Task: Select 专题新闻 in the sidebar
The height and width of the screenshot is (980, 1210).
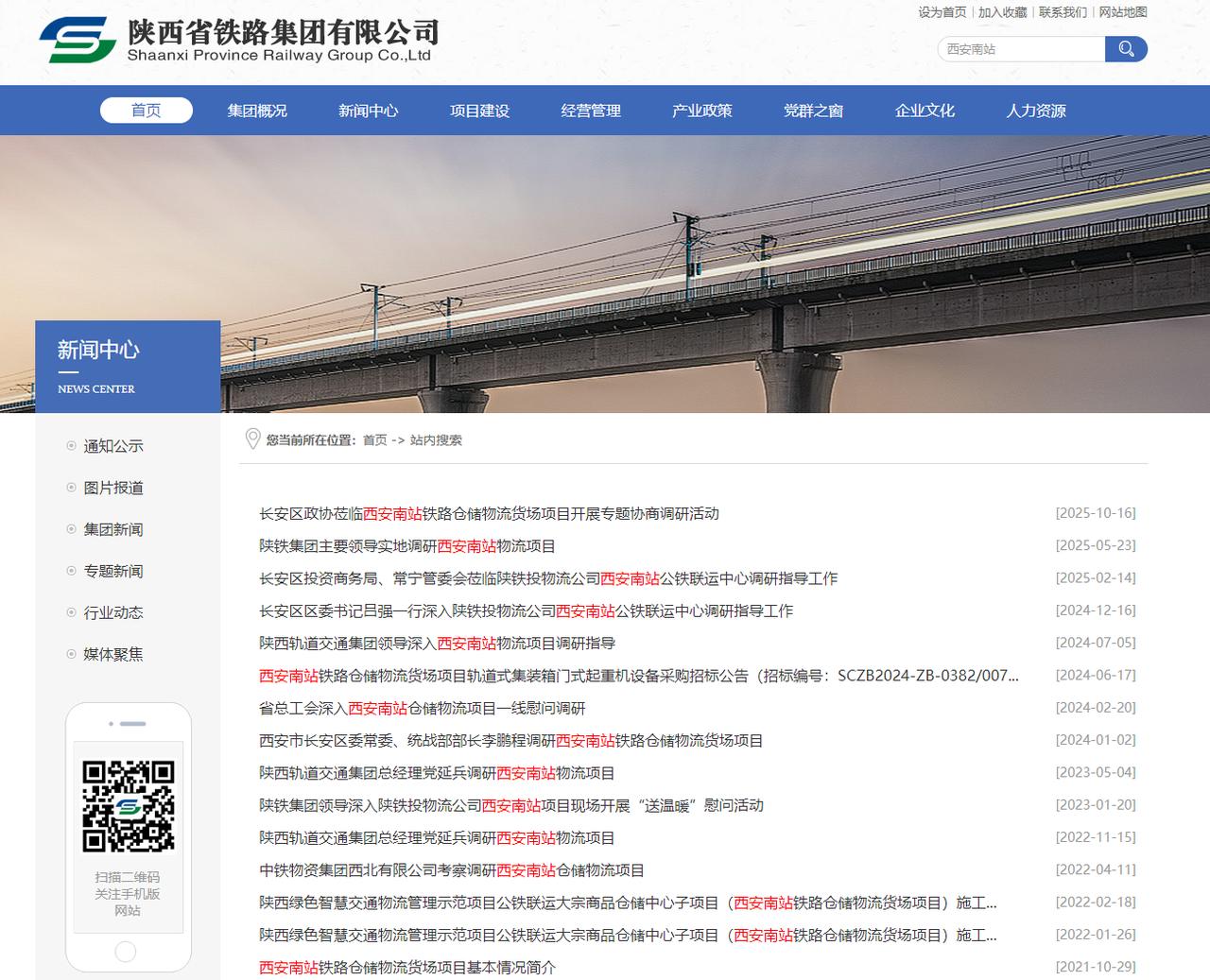Action: tap(113, 571)
